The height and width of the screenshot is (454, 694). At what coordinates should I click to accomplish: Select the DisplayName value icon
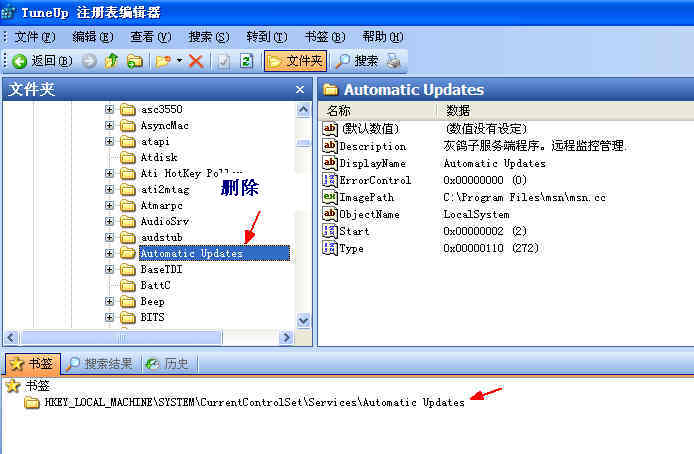pyautogui.click(x=330, y=163)
